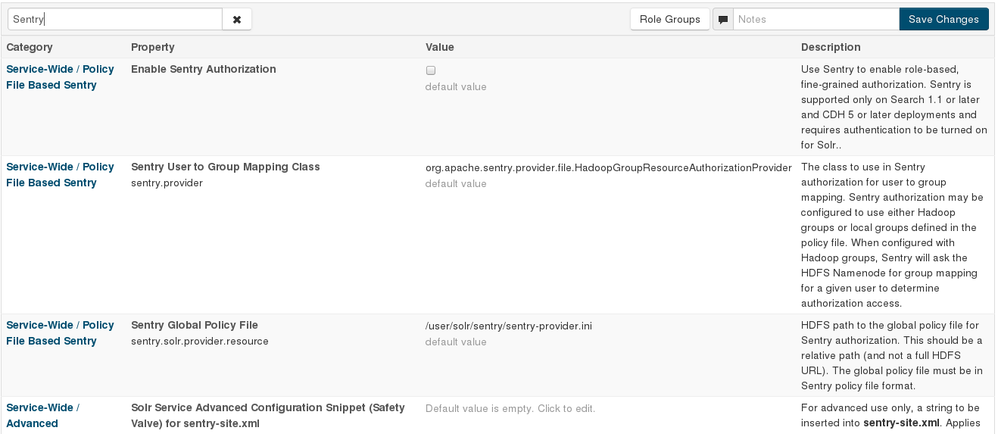
Task: Click the notes speech bubble icon
Action: [723, 19]
